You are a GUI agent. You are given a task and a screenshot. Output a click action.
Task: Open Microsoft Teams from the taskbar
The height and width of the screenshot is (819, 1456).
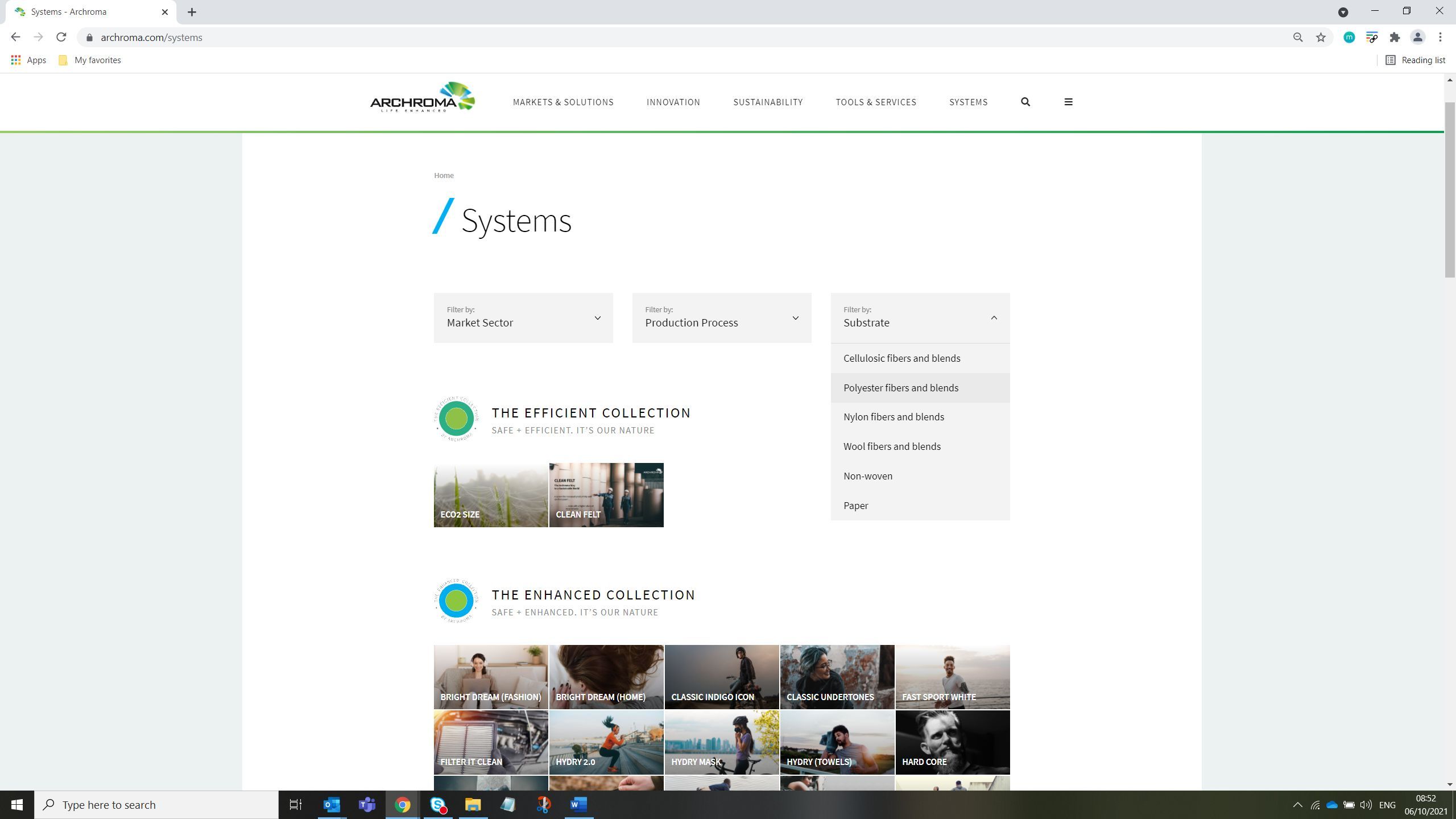367,805
